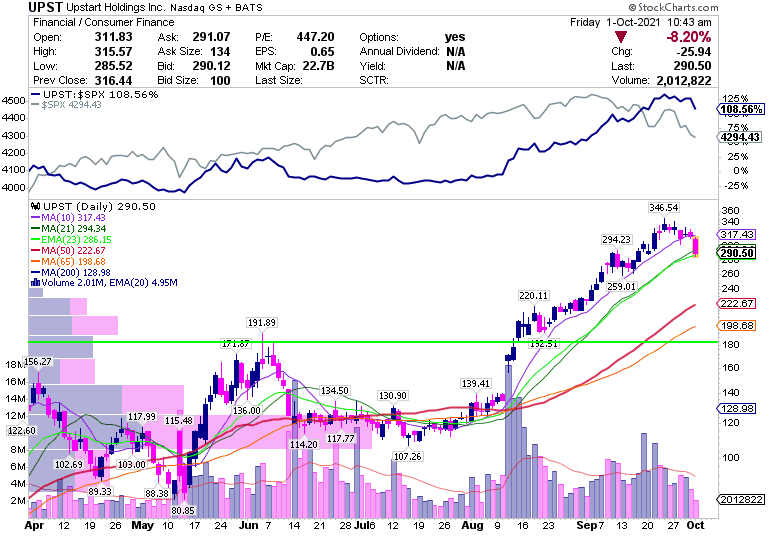The height and width of the screenshot is (537, 773).
Task: Click the 128.98 MA(200) axis tag
Action: coord(737,408)
